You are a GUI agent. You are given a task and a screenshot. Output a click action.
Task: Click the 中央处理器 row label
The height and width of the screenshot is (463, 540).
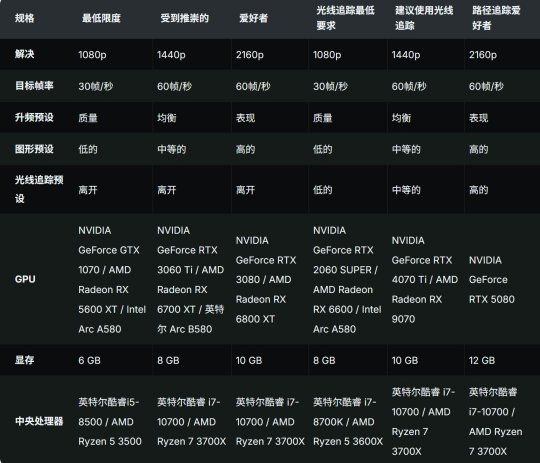point(39,421)
